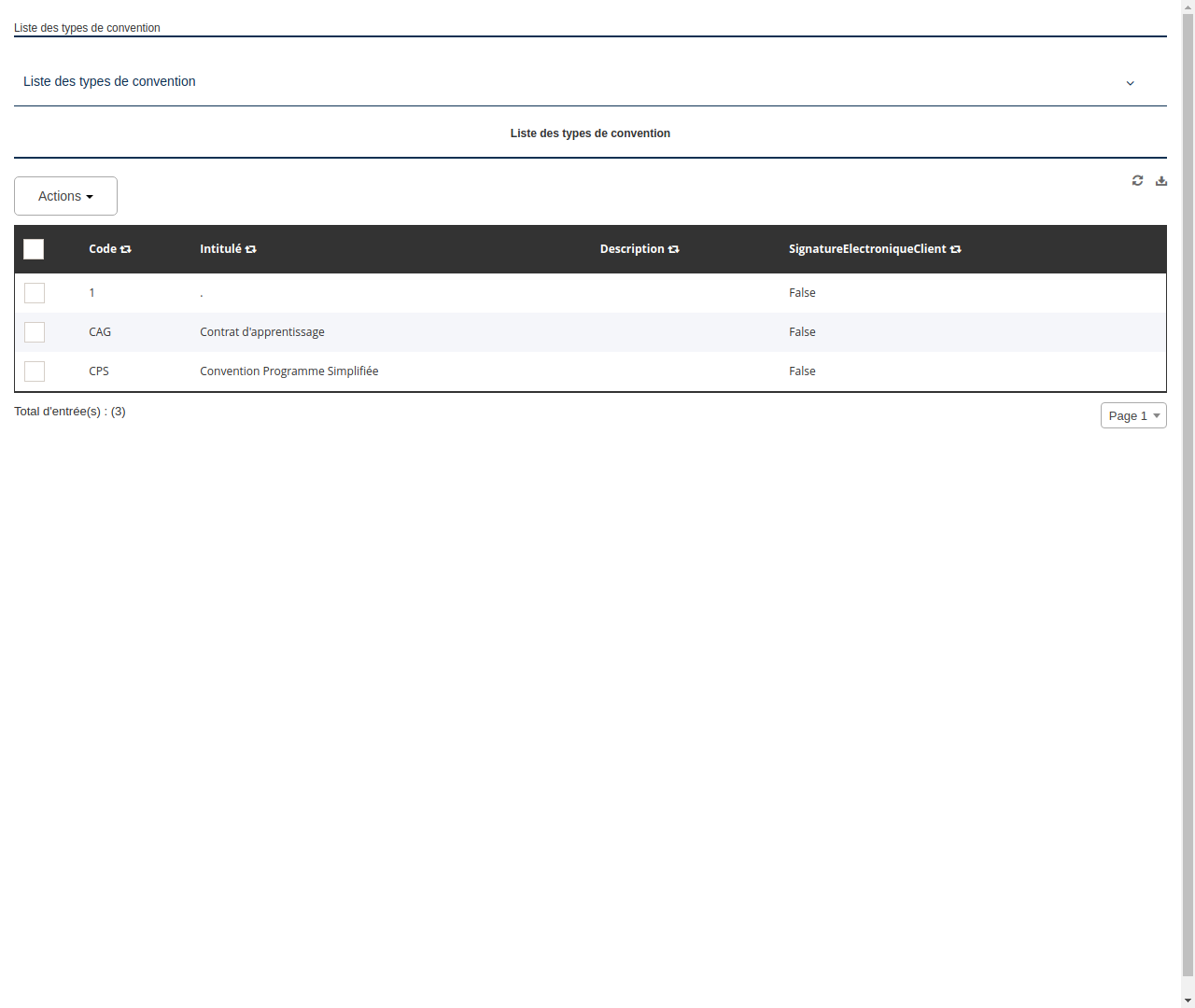This screenshot has width=1195, height=1008.
Task: Click the caret on the Actions button
Action: click(91, 196)
